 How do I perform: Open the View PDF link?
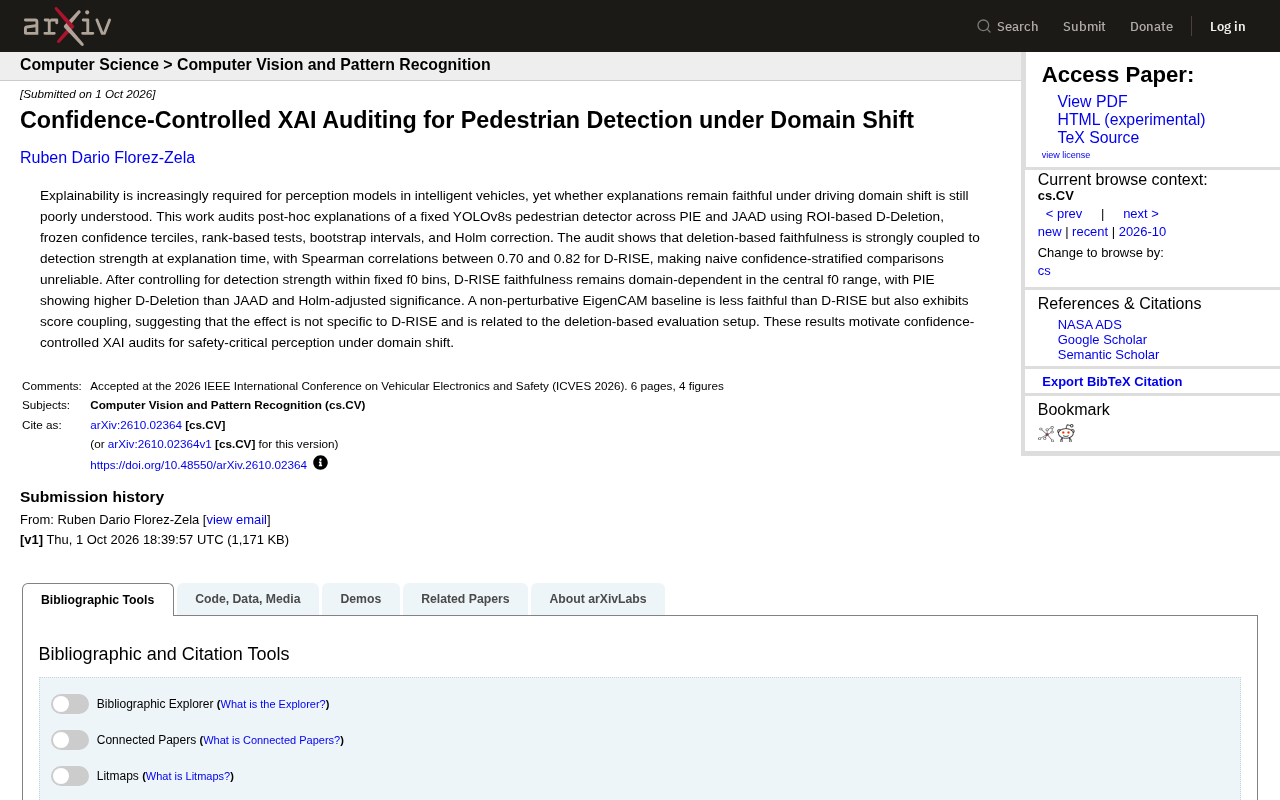[1092, 102]
